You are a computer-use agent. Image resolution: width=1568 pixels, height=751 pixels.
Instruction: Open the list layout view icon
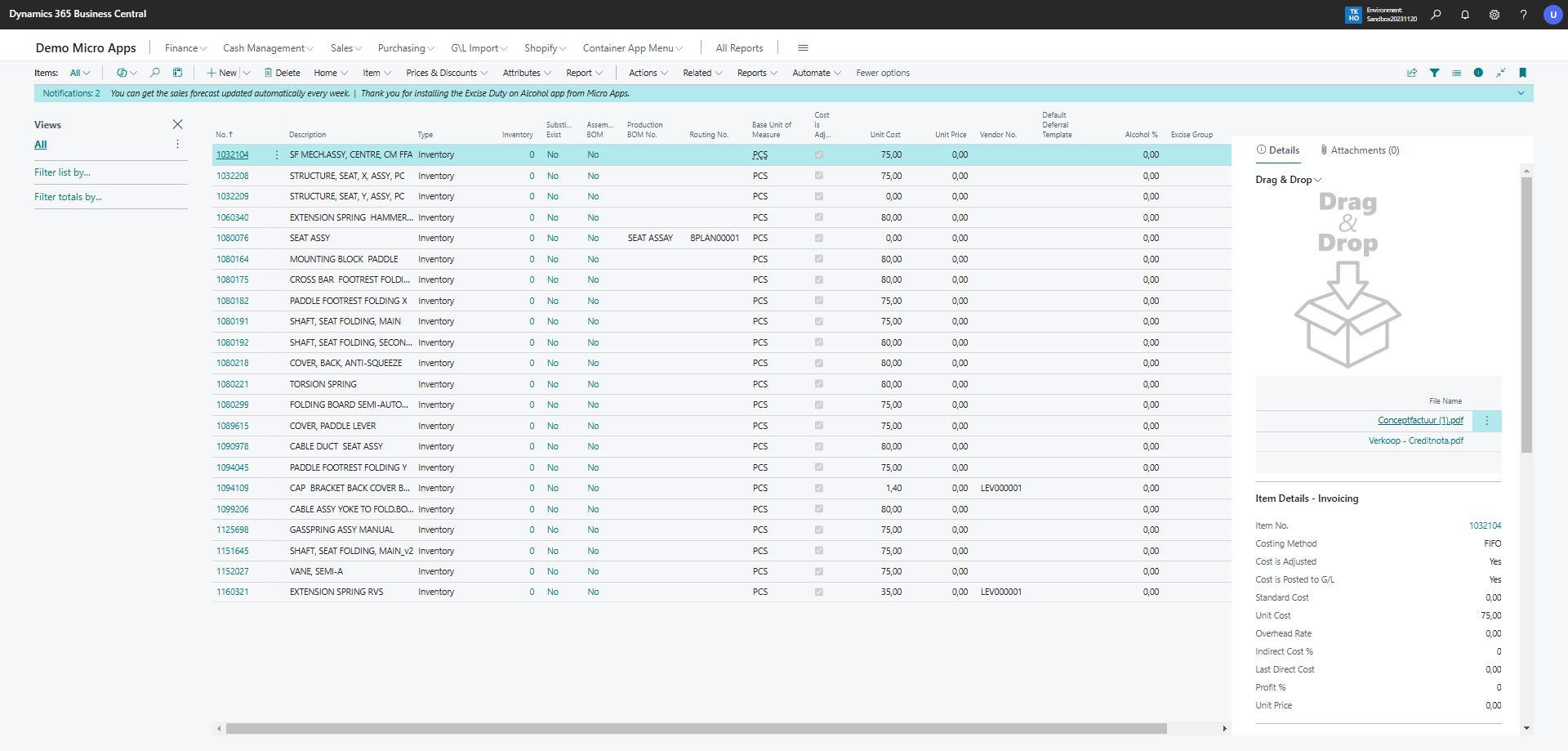click(x=1456, y=73)
